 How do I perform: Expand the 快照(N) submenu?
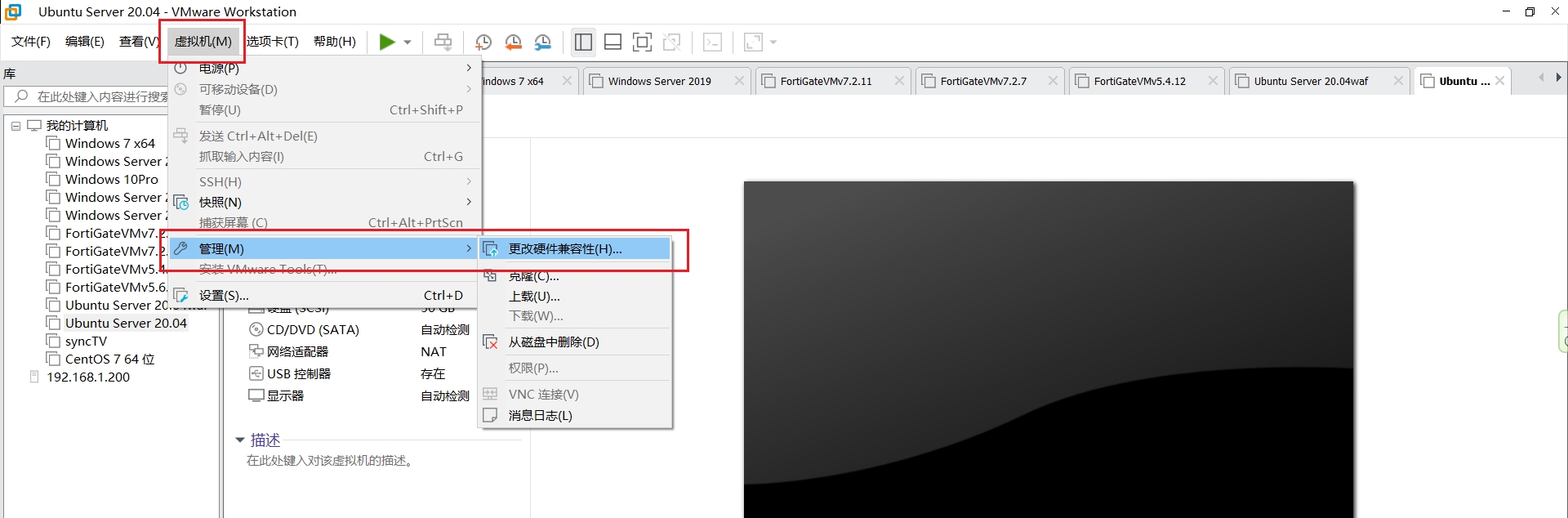(x=220, y=203)
